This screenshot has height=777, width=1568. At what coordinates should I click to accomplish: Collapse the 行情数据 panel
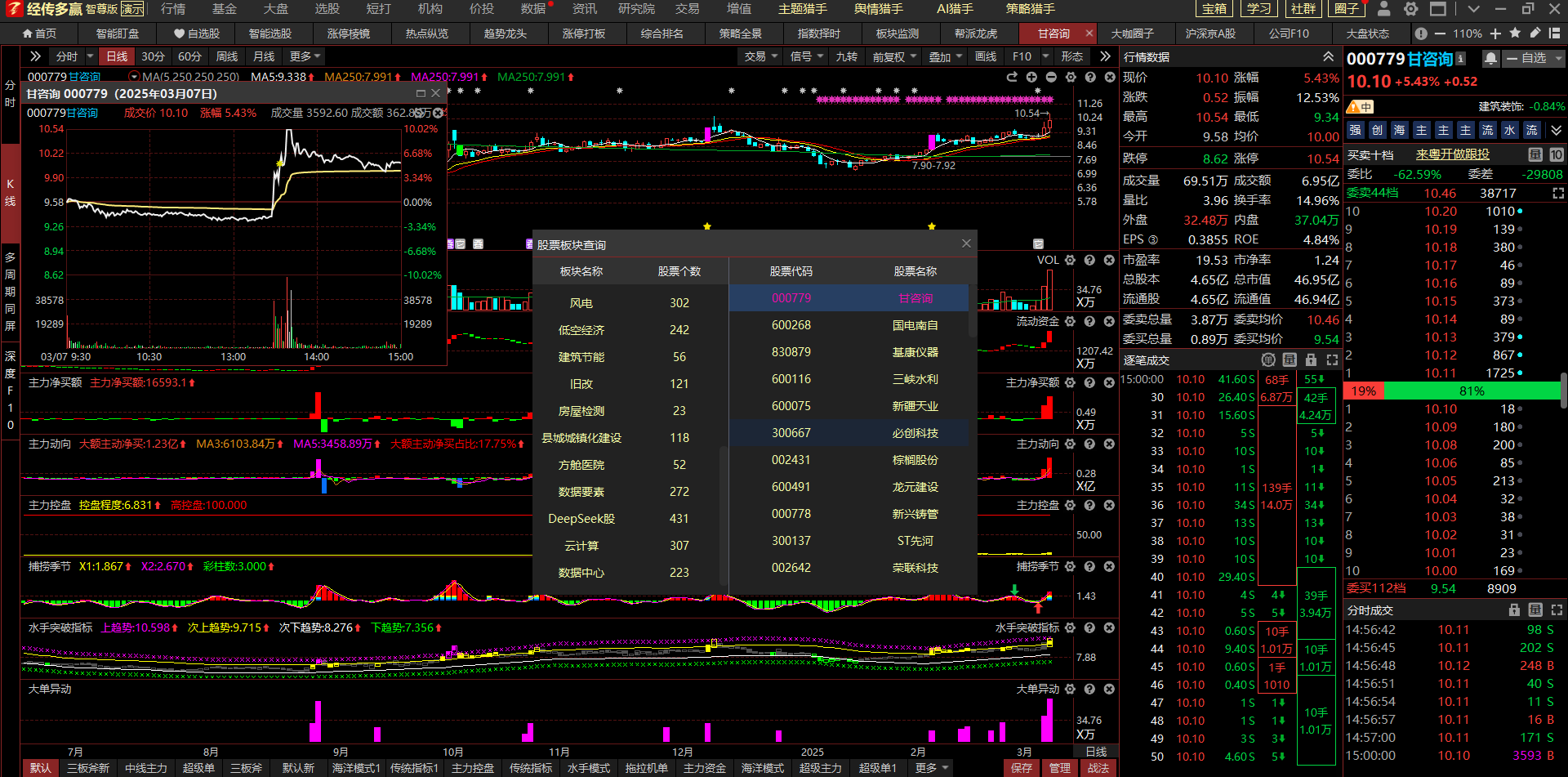1329,56
